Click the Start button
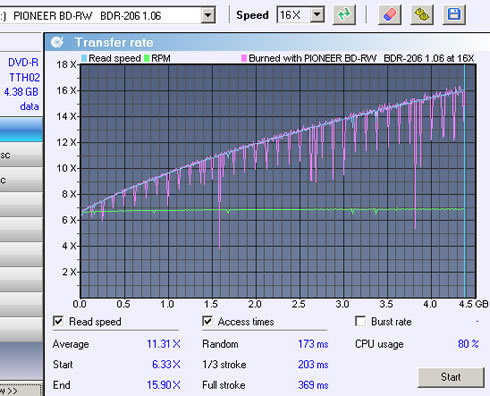 (x=451, y=377)
